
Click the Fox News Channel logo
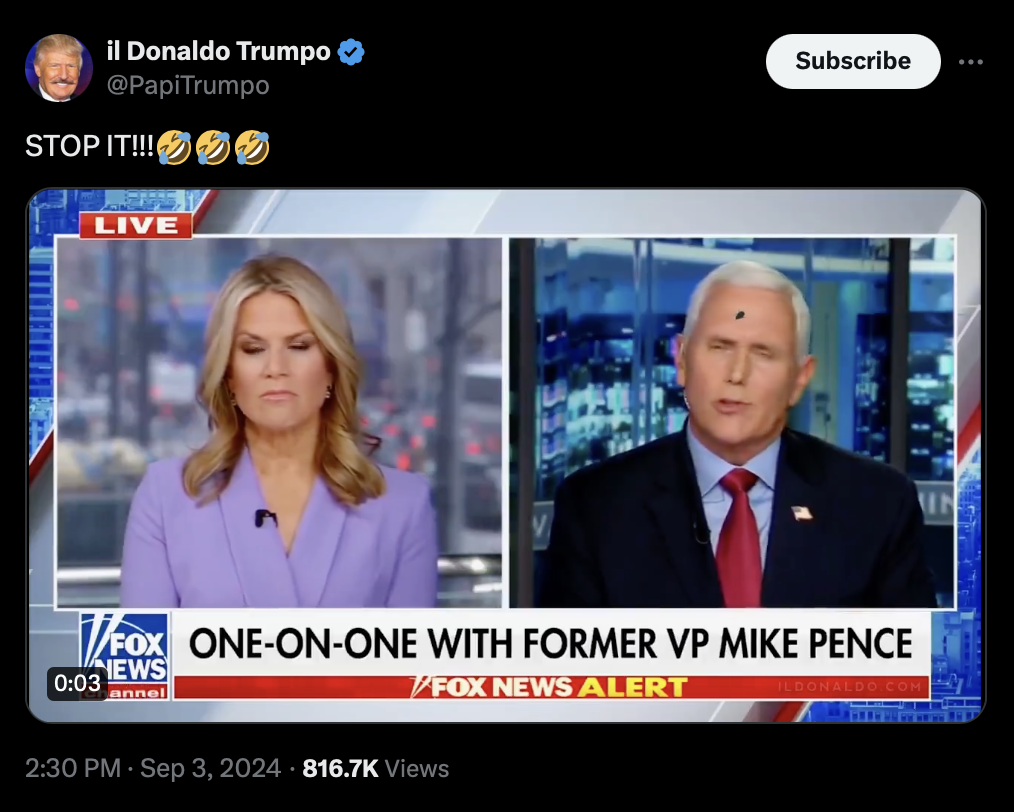[125, 655]
